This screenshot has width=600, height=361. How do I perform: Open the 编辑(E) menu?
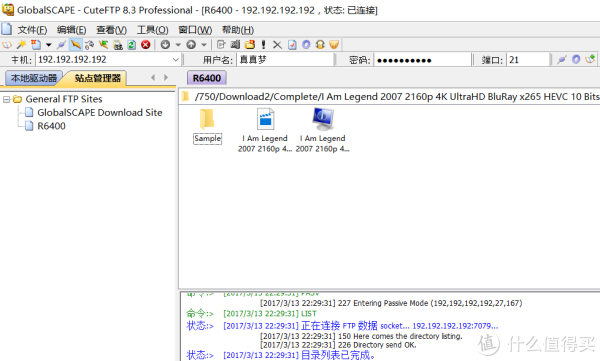[71, 30]
